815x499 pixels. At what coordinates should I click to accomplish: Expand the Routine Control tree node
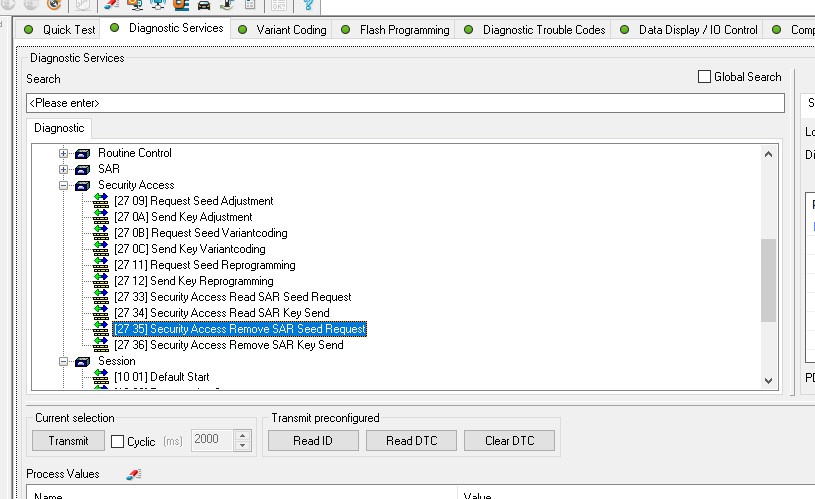pos(64,153)
